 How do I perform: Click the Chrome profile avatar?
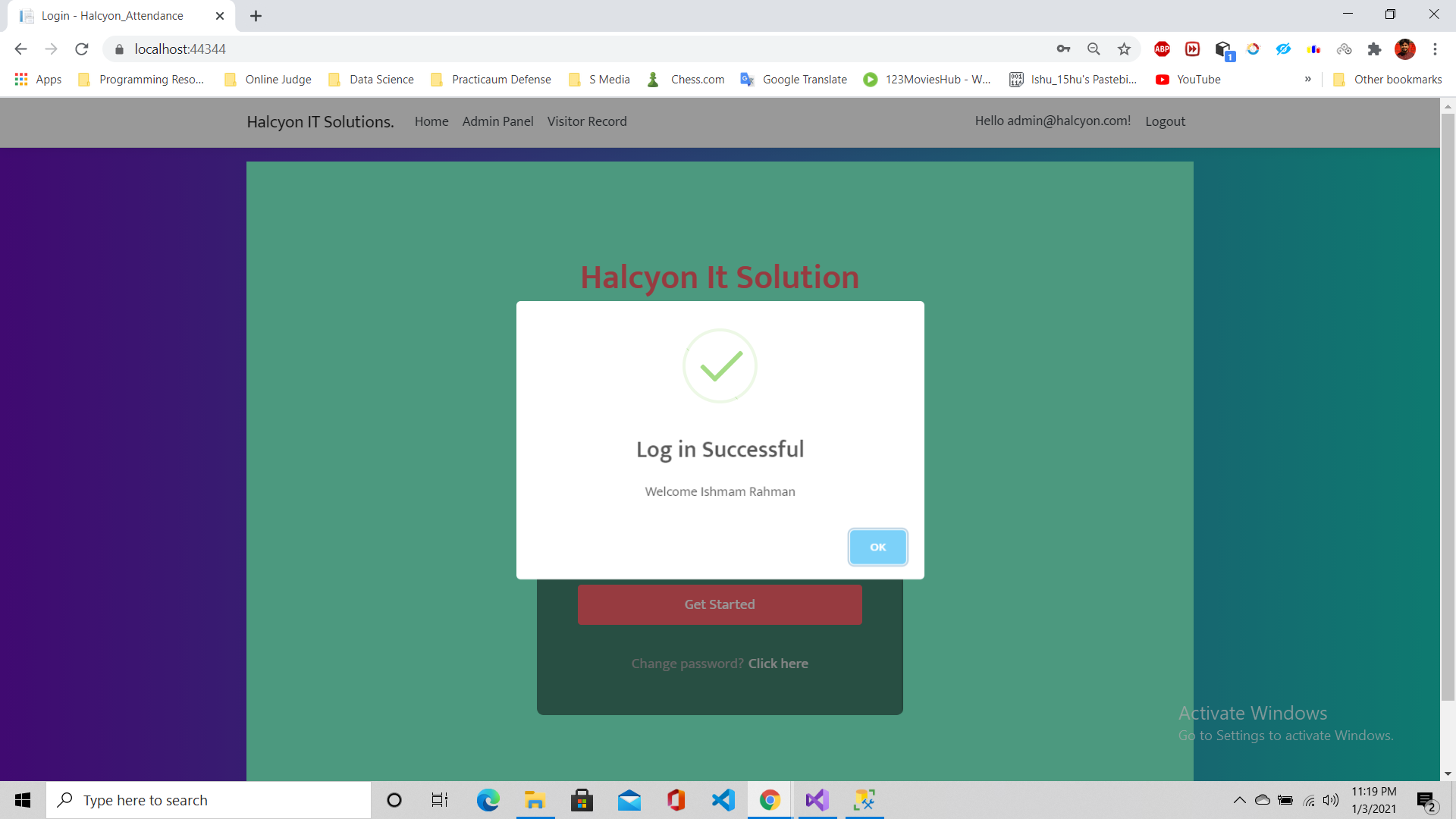click(1404, 49)
